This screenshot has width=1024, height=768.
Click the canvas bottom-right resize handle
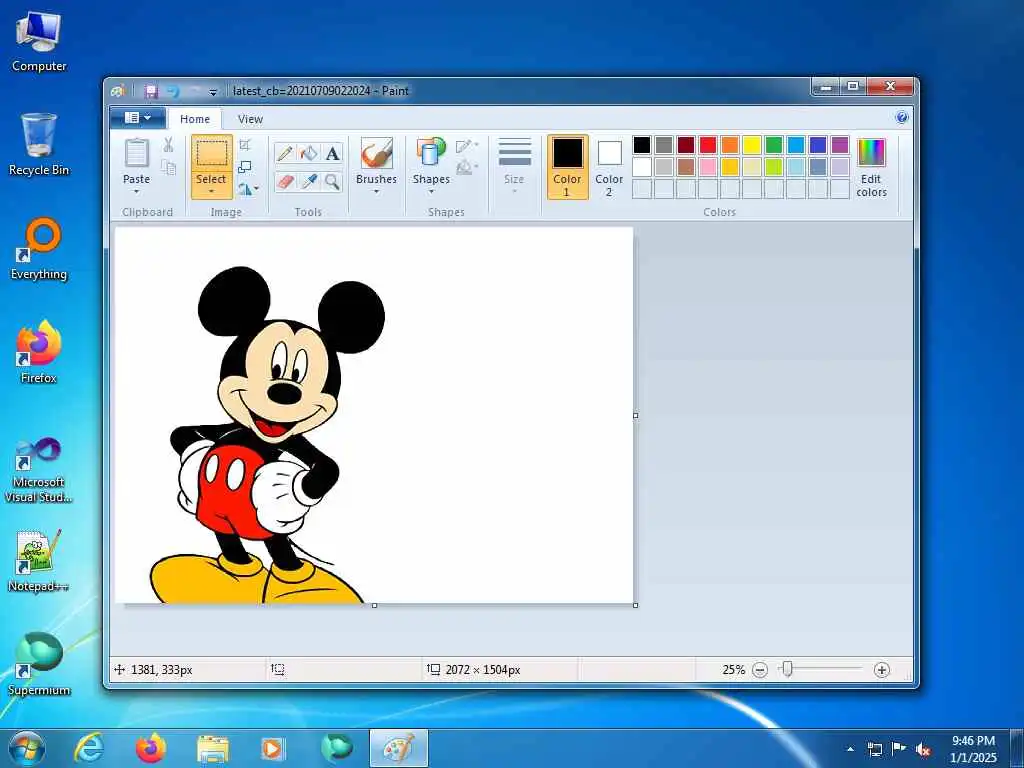[x=635, y=605]
